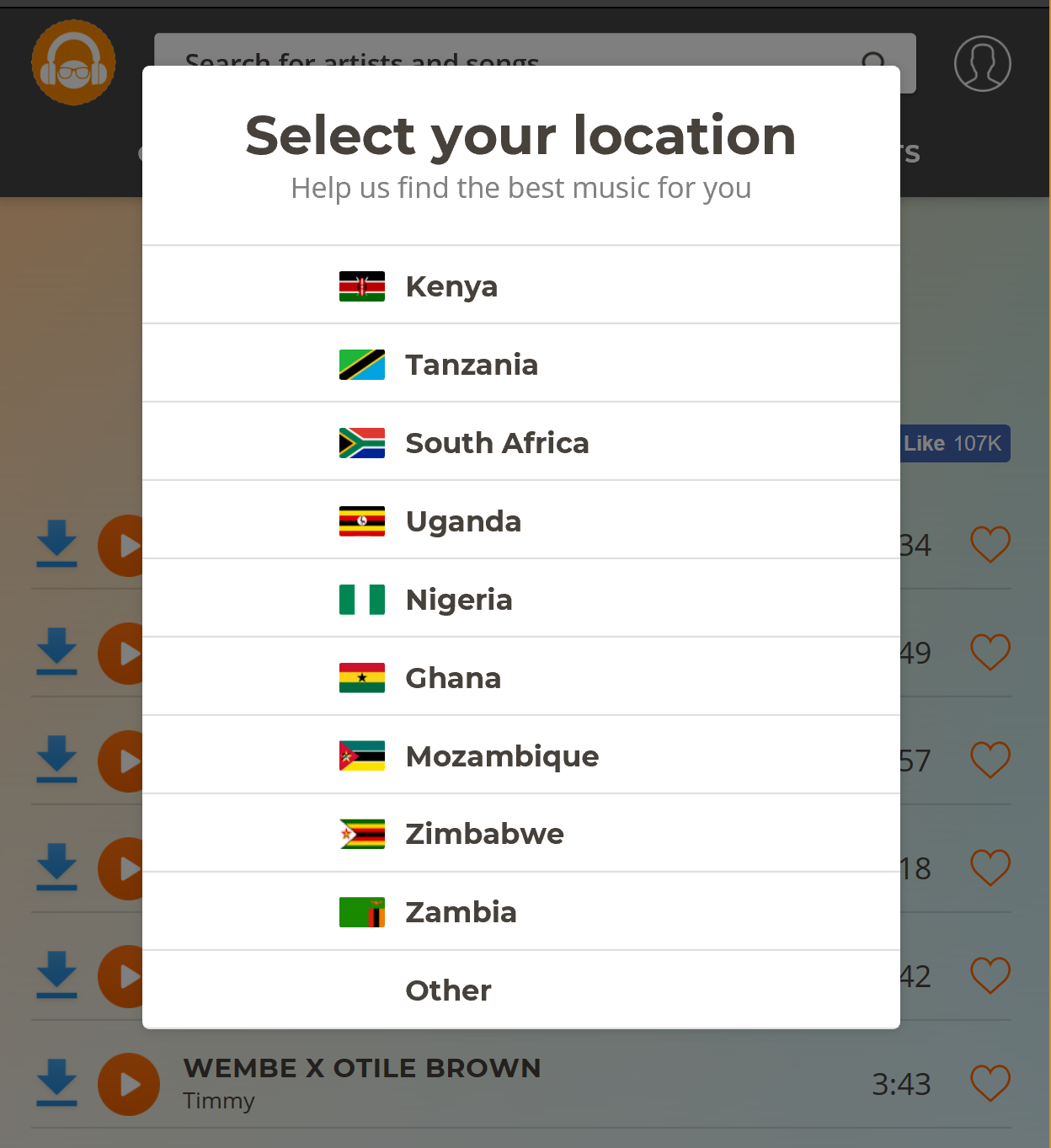This screenshot has height=1148, width=1051.
Task: Choose Nigeria as your location
Action: click(x=521, y=599)
